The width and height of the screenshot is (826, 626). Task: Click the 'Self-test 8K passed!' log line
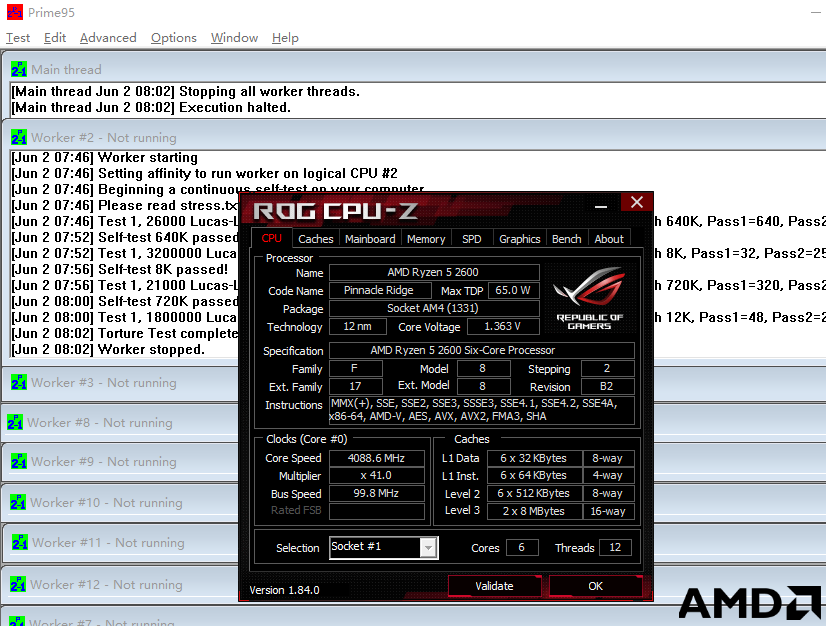120,269
